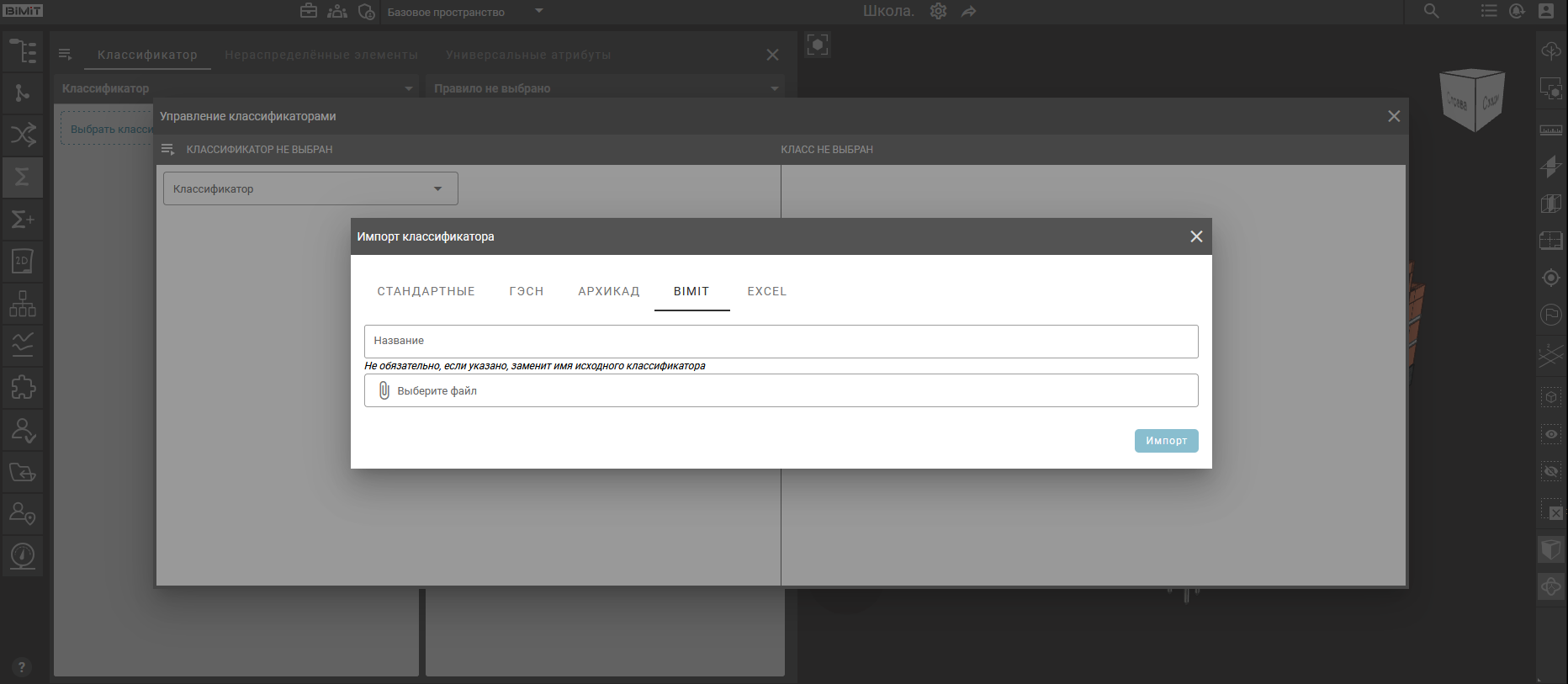Open the model tree structure icon
The height and width of the screenshot is (684, 1568).
pos(23,51)
